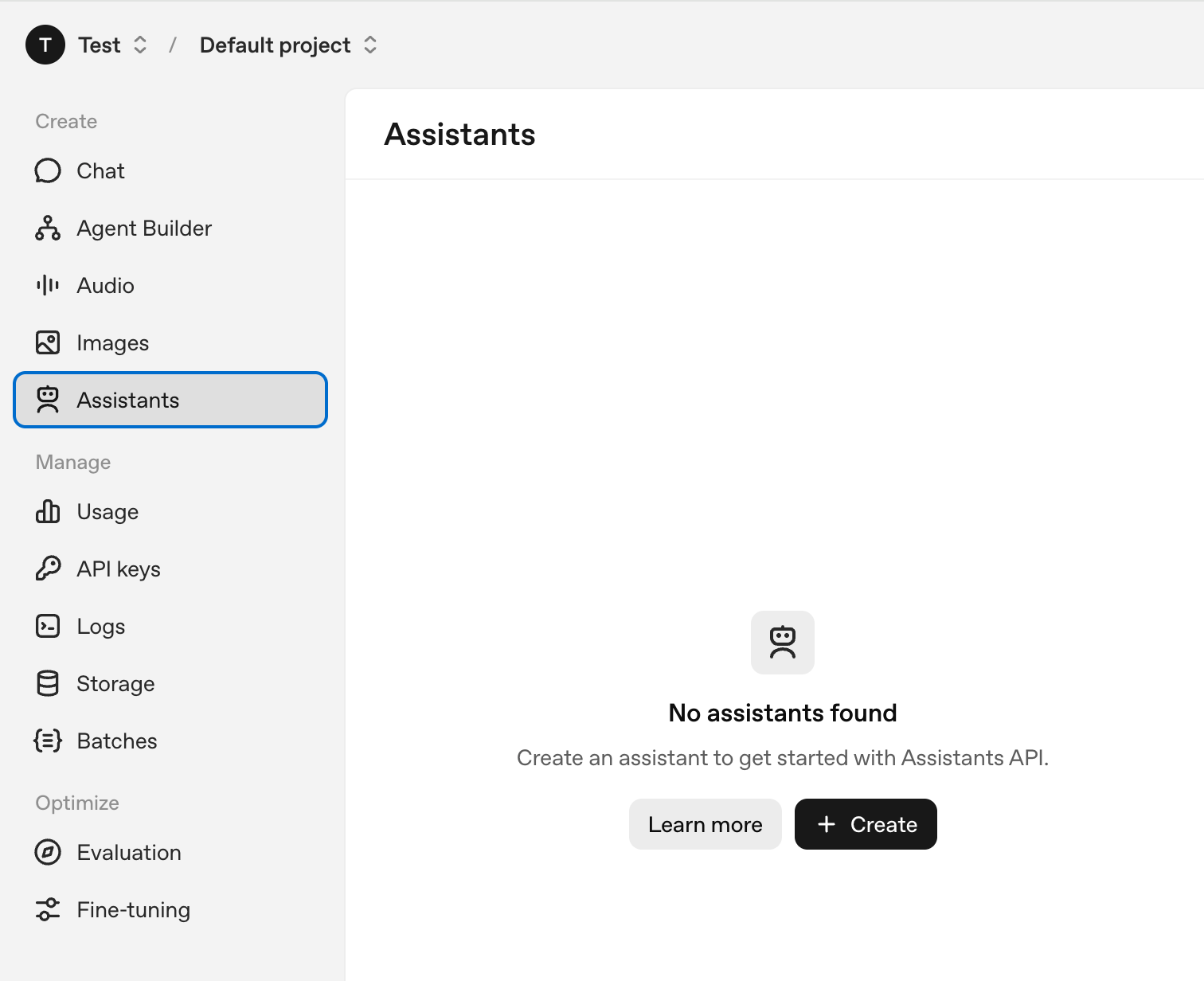1204x981 pixels.
Task: Click the Chat speech bubble icon
Action: coord(48,171)
